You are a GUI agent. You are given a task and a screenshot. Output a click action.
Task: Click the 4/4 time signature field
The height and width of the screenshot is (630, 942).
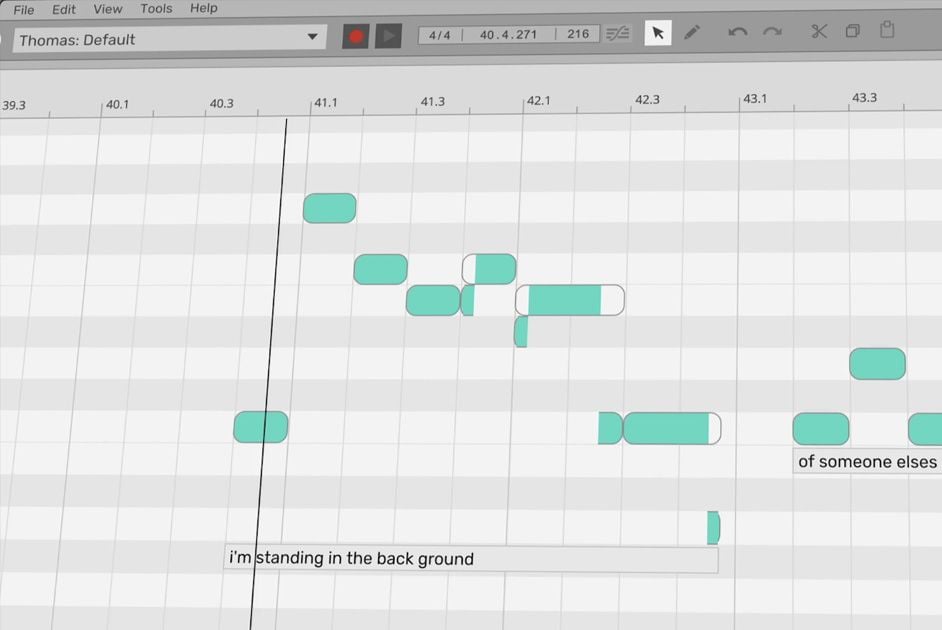(440, 35)
